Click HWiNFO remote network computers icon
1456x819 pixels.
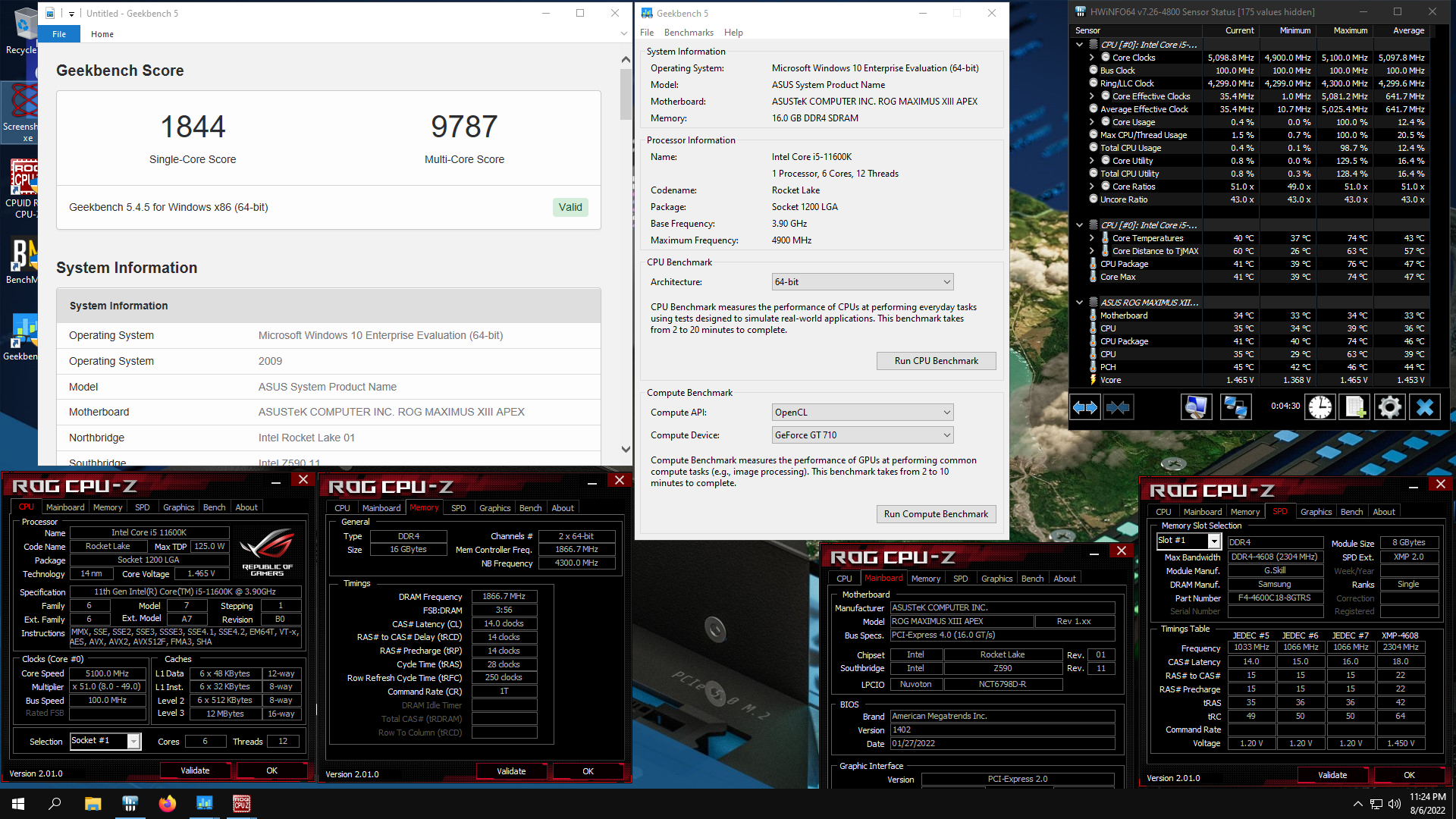coord(1235,407)
